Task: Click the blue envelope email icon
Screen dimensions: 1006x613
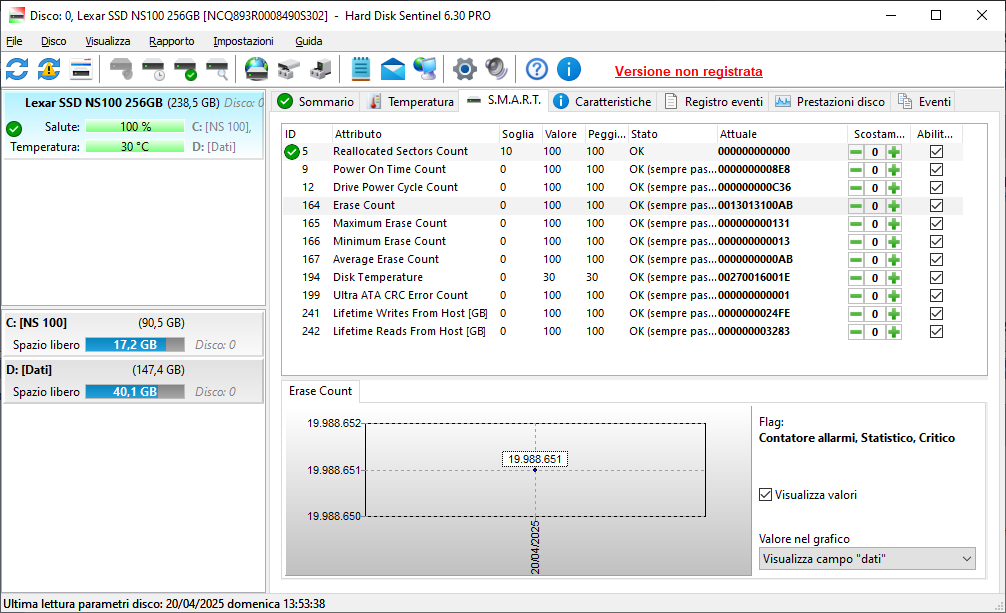Action: (393, 69)
